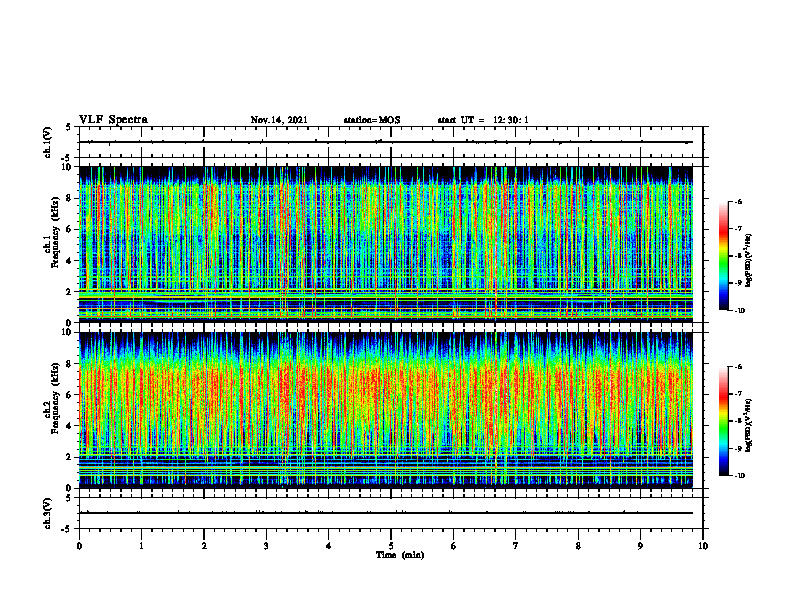The height and width of the screenshot is (612, 792).
Task: Click the 'VLF Spectra' title text
Action: click(x=113, y=119)
